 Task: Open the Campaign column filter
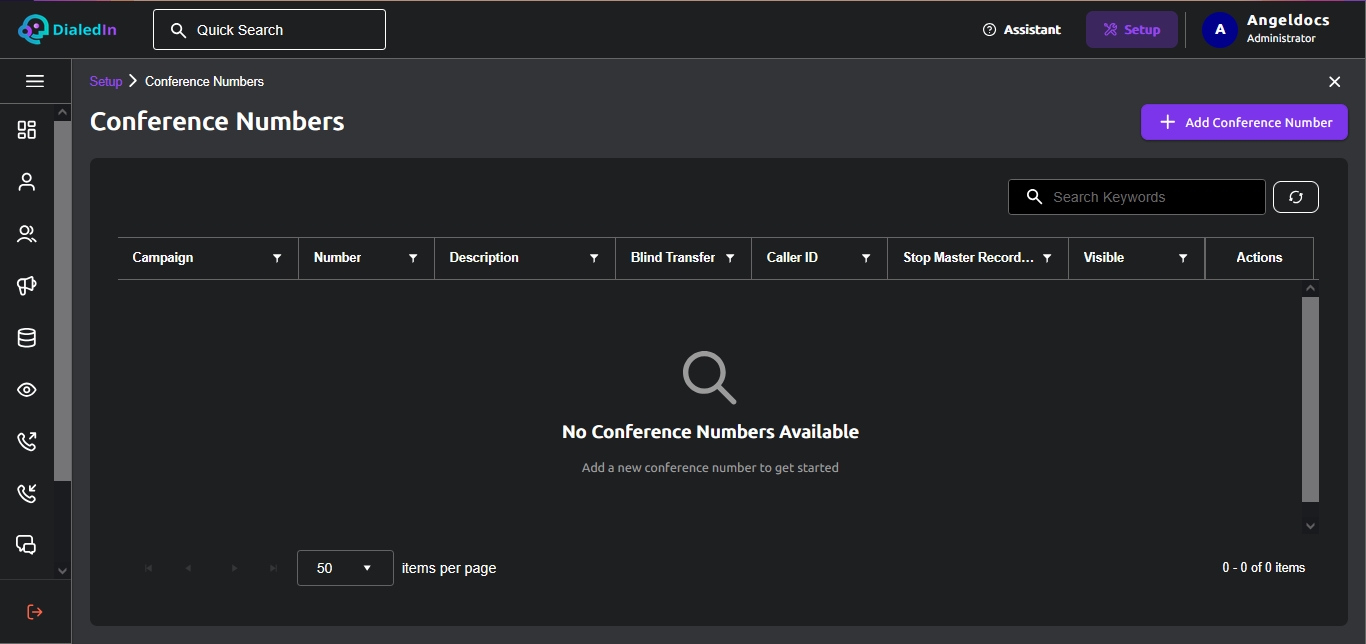(277, 258)
